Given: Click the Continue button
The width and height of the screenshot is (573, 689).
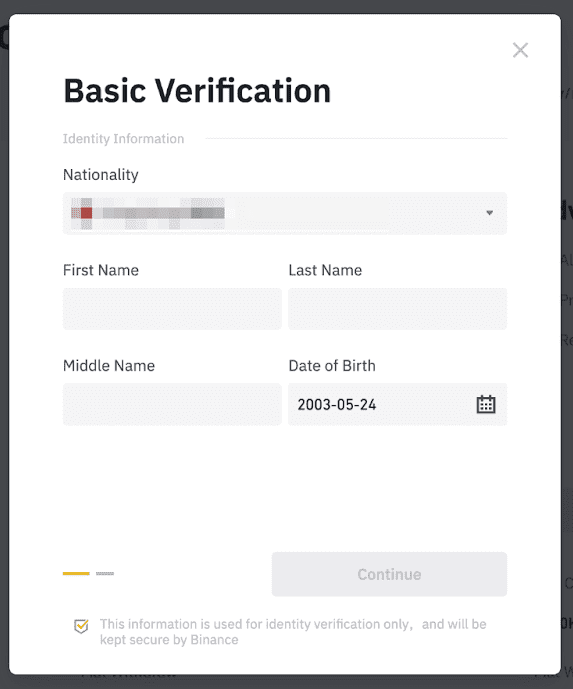Looking at the screenshot, I should [389, 574].
